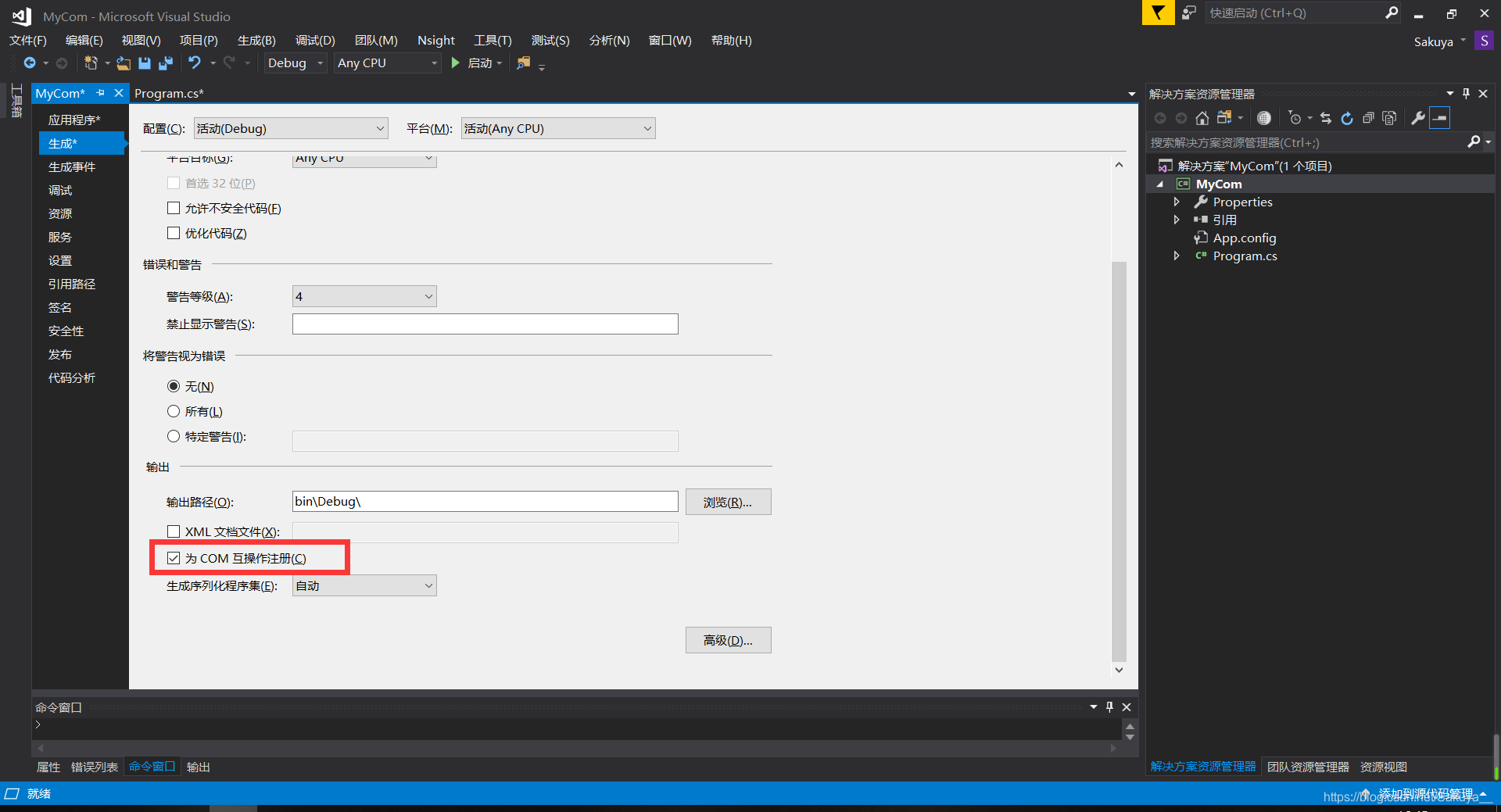Collapse the MyCom project node

point(1160,184)
